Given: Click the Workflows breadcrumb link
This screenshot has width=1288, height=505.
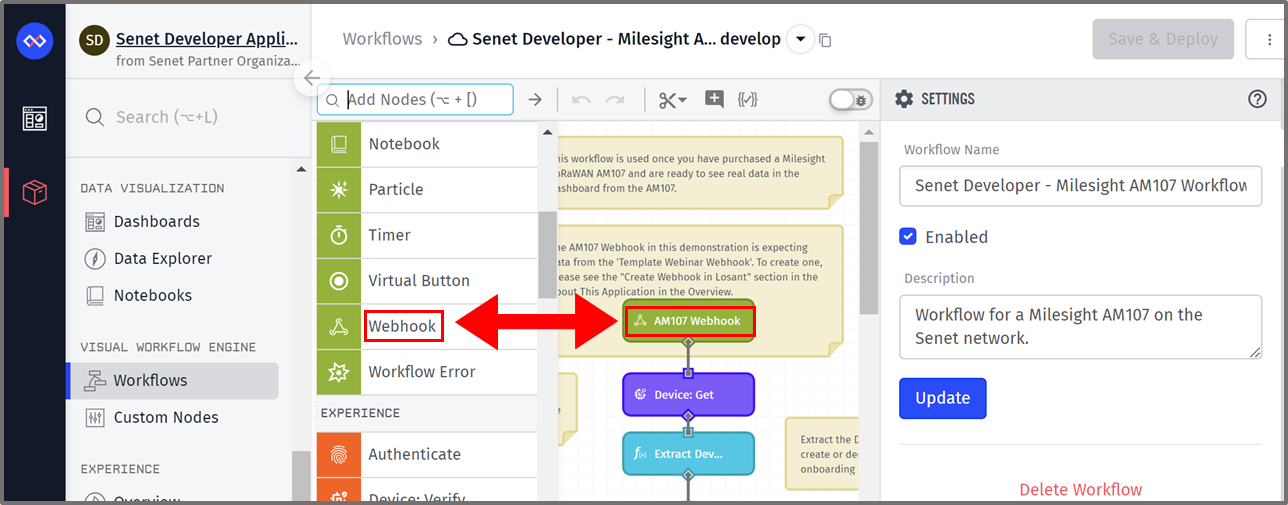Looking at the screenshot, I should (x=382, y=40).
